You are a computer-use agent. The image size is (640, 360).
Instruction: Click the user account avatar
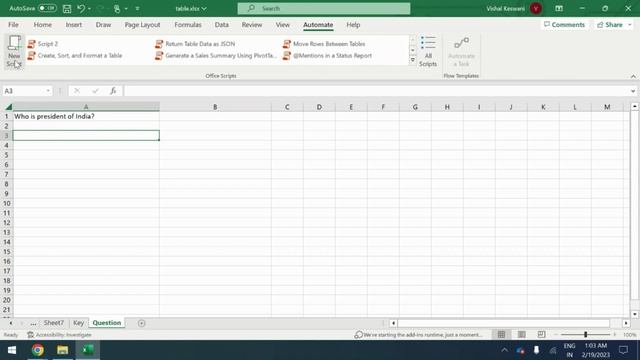536,9
